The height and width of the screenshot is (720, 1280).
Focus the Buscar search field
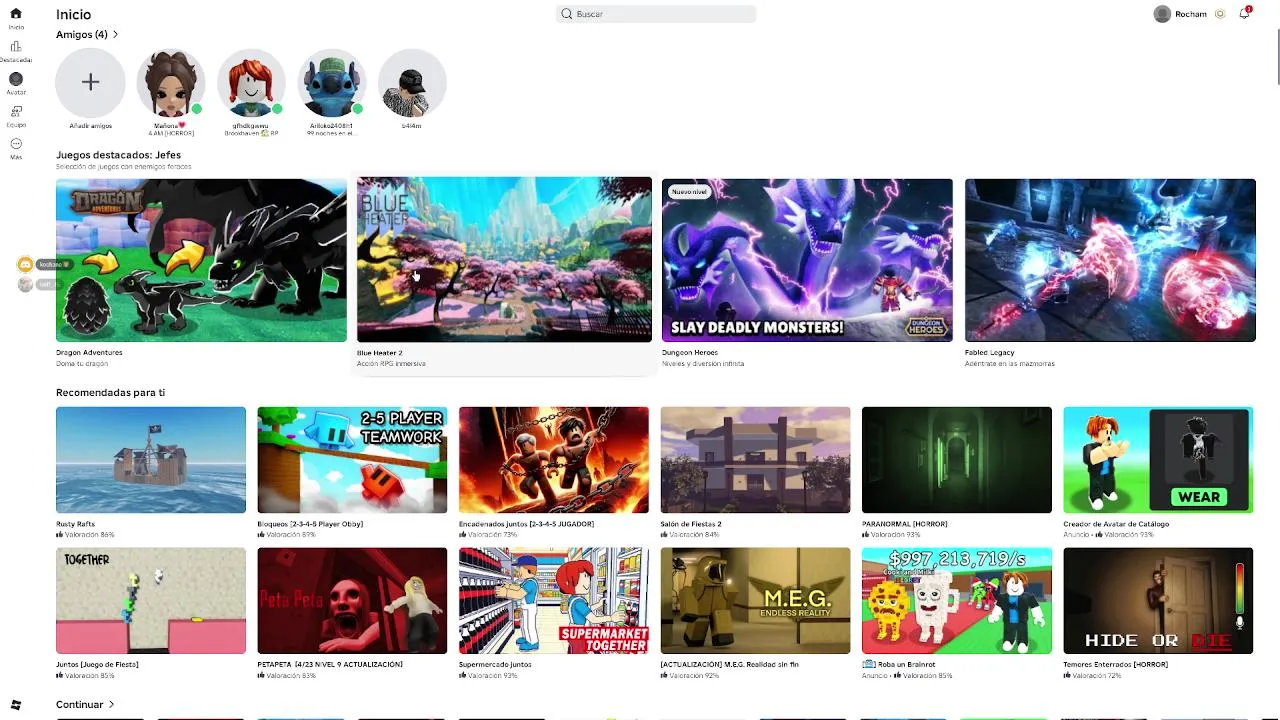pyautogui.click(x=656, y=14)
